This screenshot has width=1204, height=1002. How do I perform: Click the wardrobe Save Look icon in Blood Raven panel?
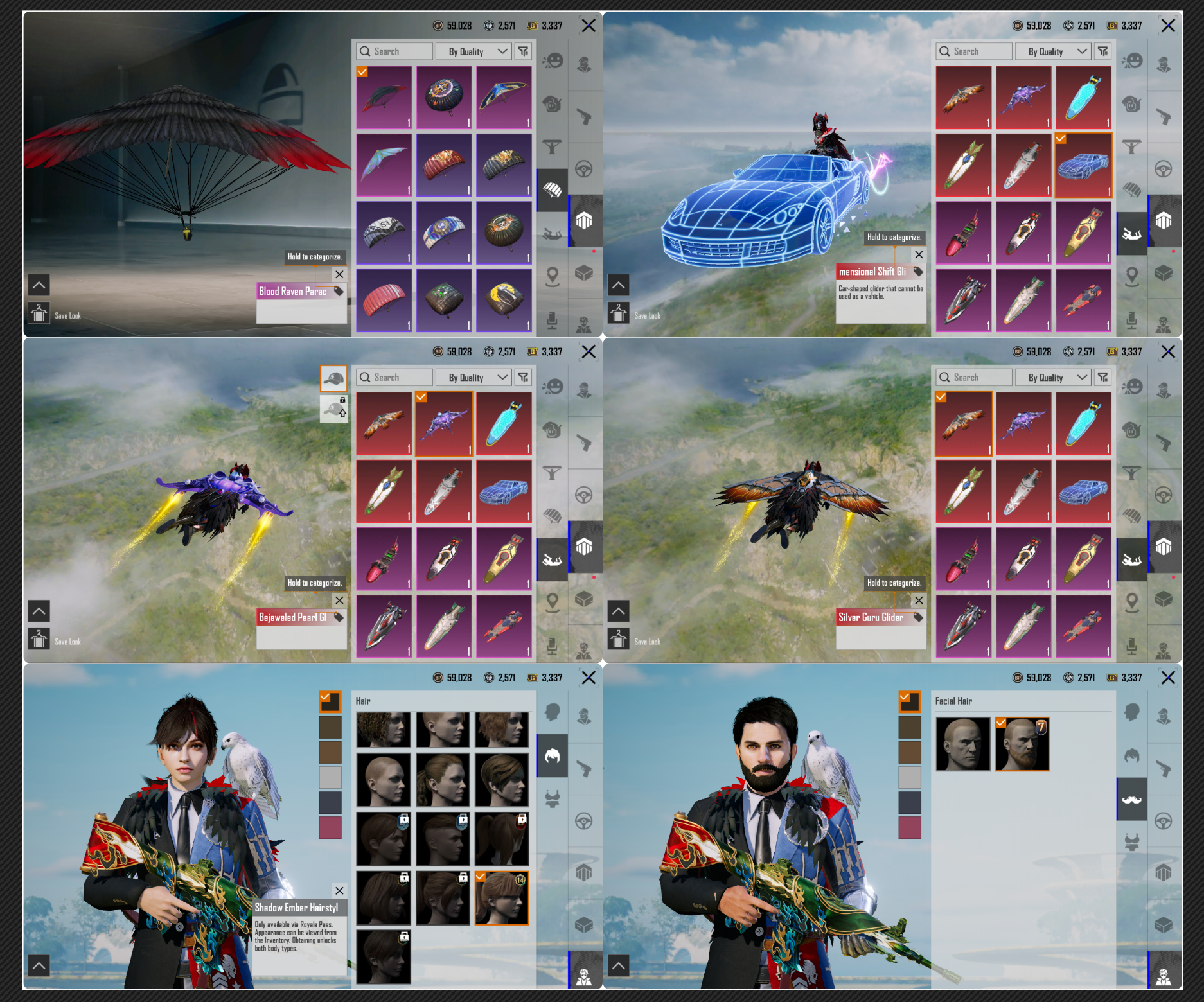pos(39,313)
